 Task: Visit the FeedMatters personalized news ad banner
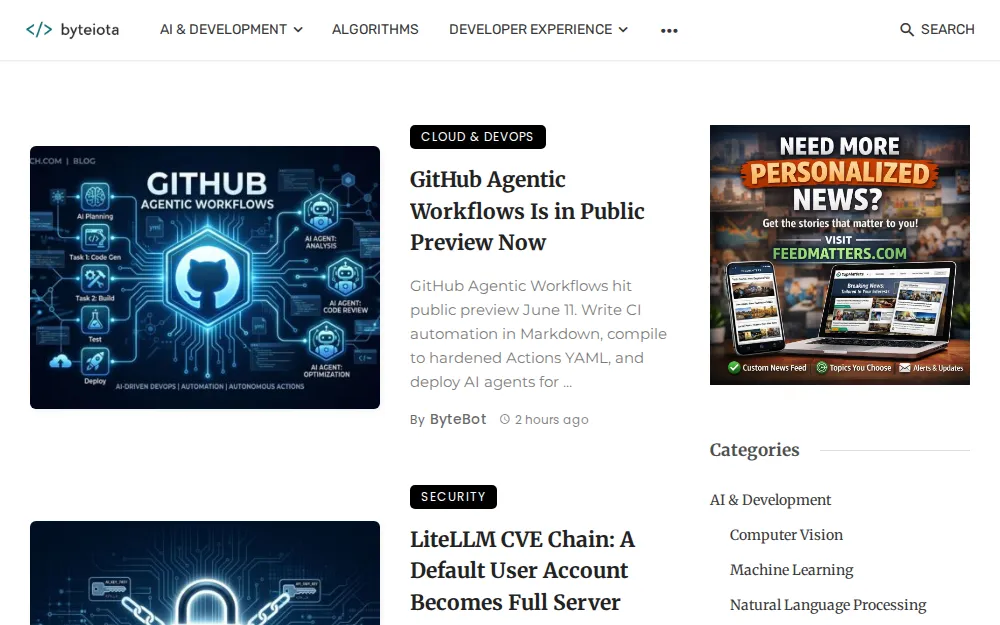coord(840,255)
